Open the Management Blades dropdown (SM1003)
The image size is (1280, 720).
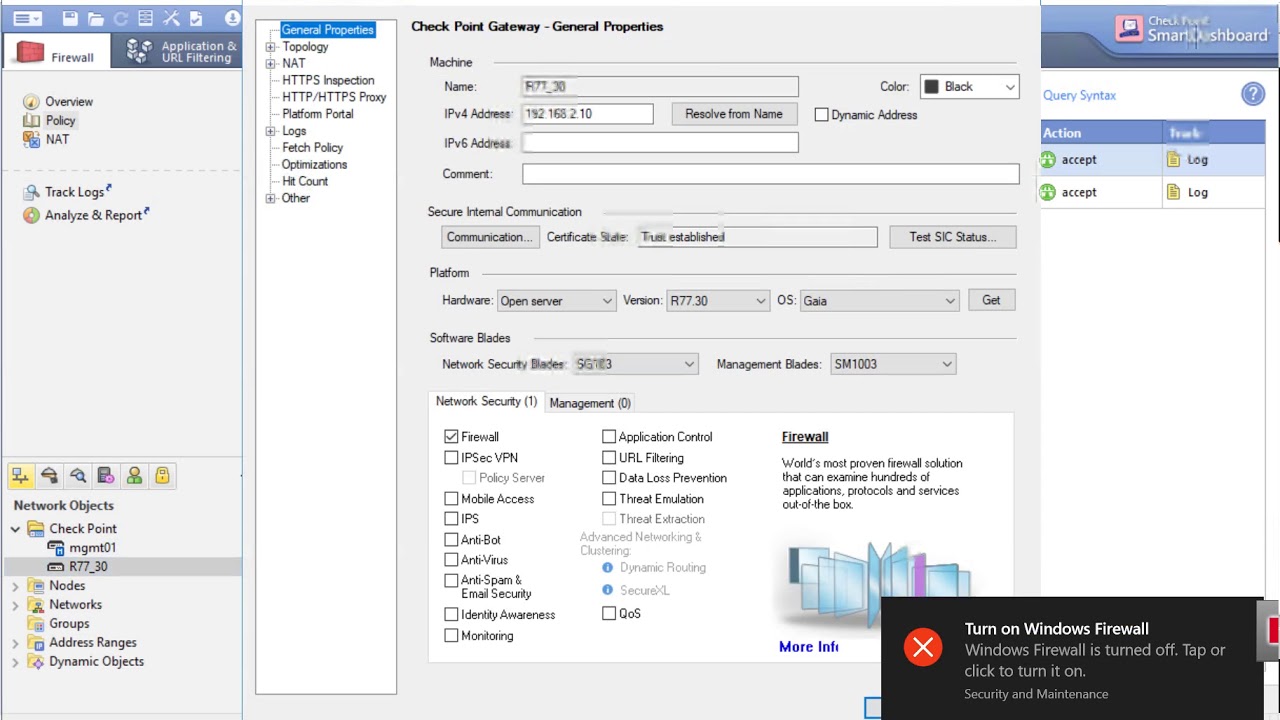[x=893, y=364]
